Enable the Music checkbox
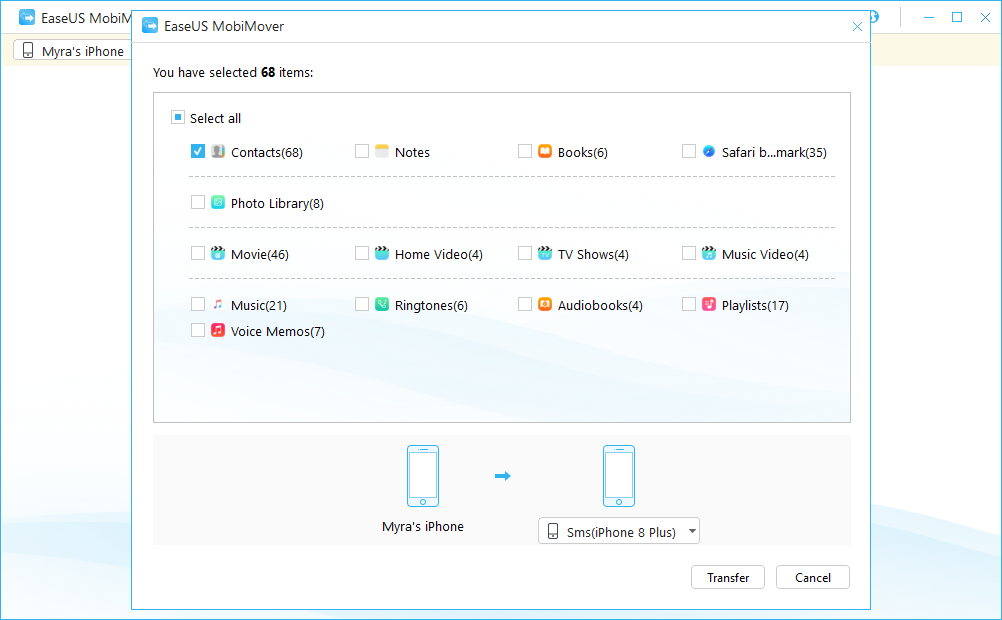Viewport: 1002px width, 620px height. point(198,305)
